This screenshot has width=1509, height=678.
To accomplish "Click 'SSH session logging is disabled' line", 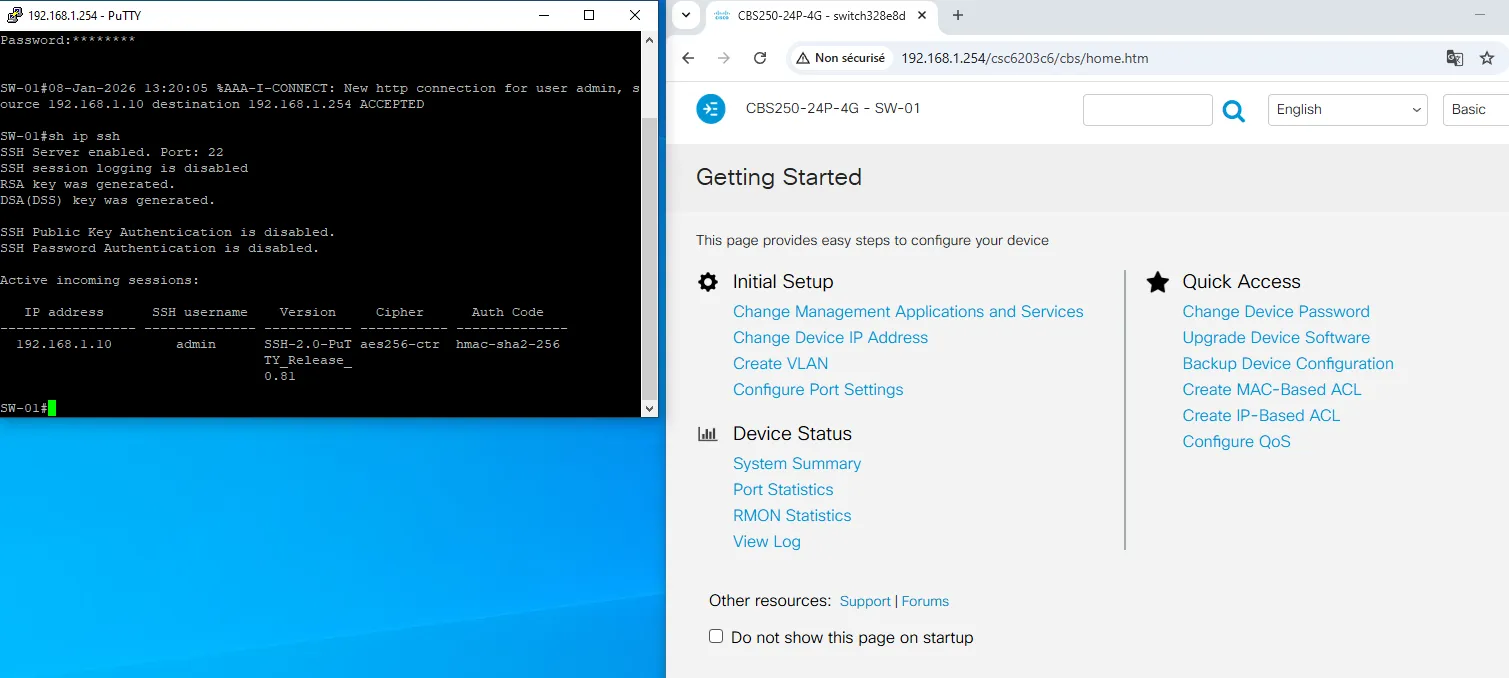I will (x=124, y=168).
